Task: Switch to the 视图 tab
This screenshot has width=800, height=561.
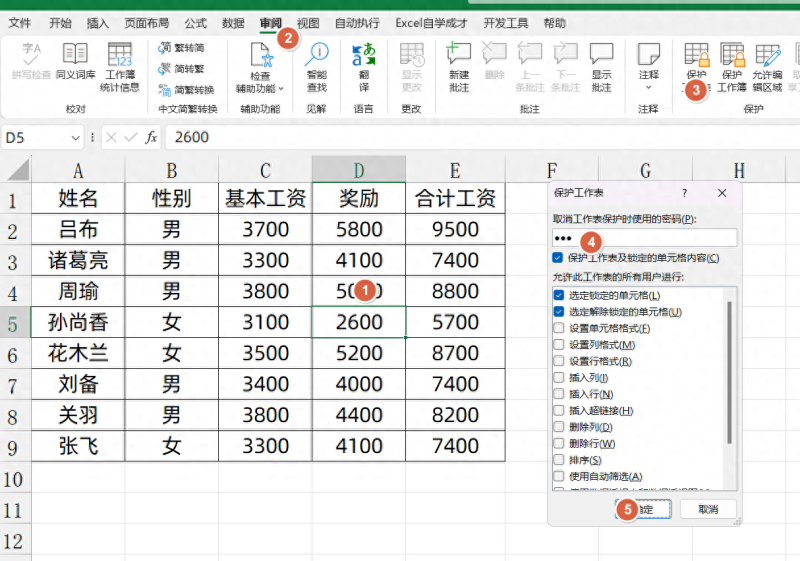Action: click(308, 23)
